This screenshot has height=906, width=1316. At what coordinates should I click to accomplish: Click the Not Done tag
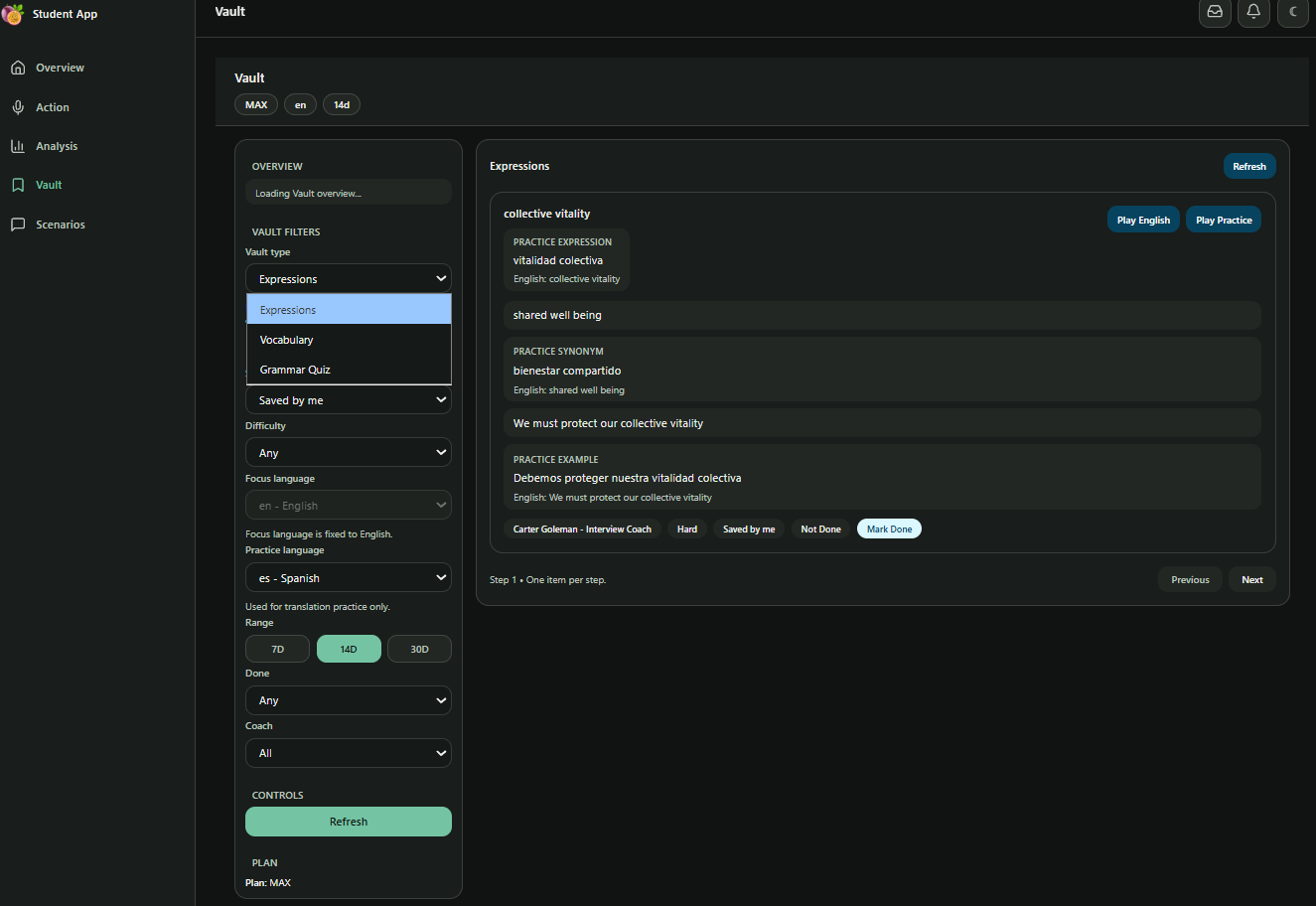820,529
